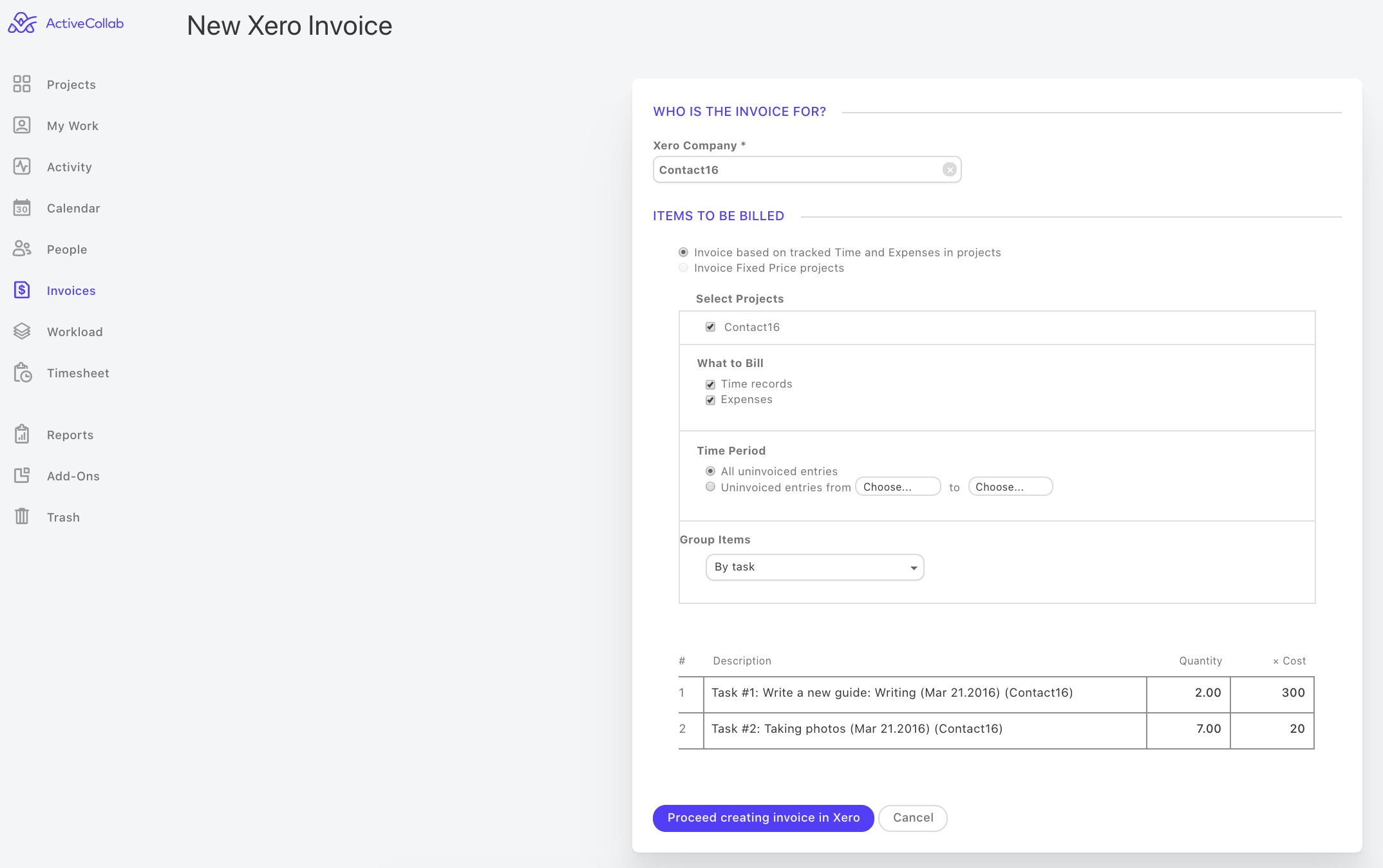The width and height of the screenshot is (1383, 868).
Task: Click the Reports clipboard icon
Action: [22, 434]
